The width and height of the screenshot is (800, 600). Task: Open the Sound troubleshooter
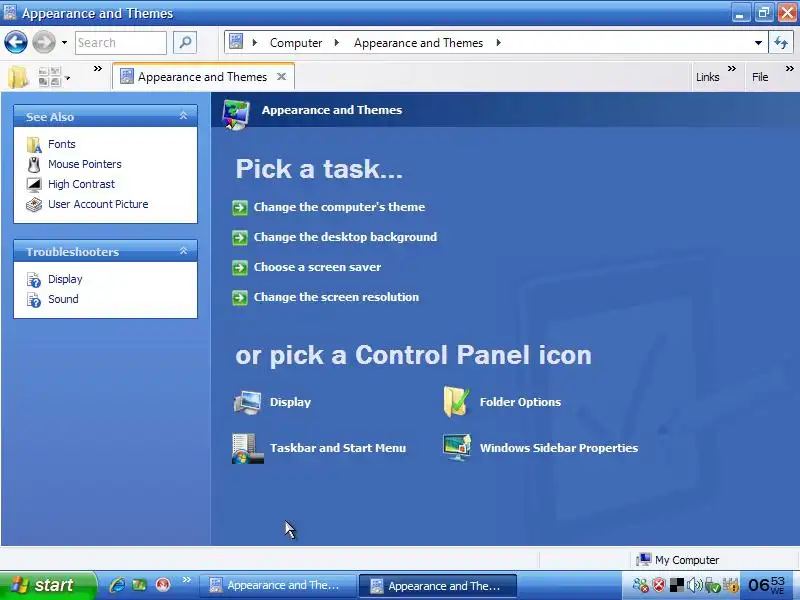click(x=63, y=299)
